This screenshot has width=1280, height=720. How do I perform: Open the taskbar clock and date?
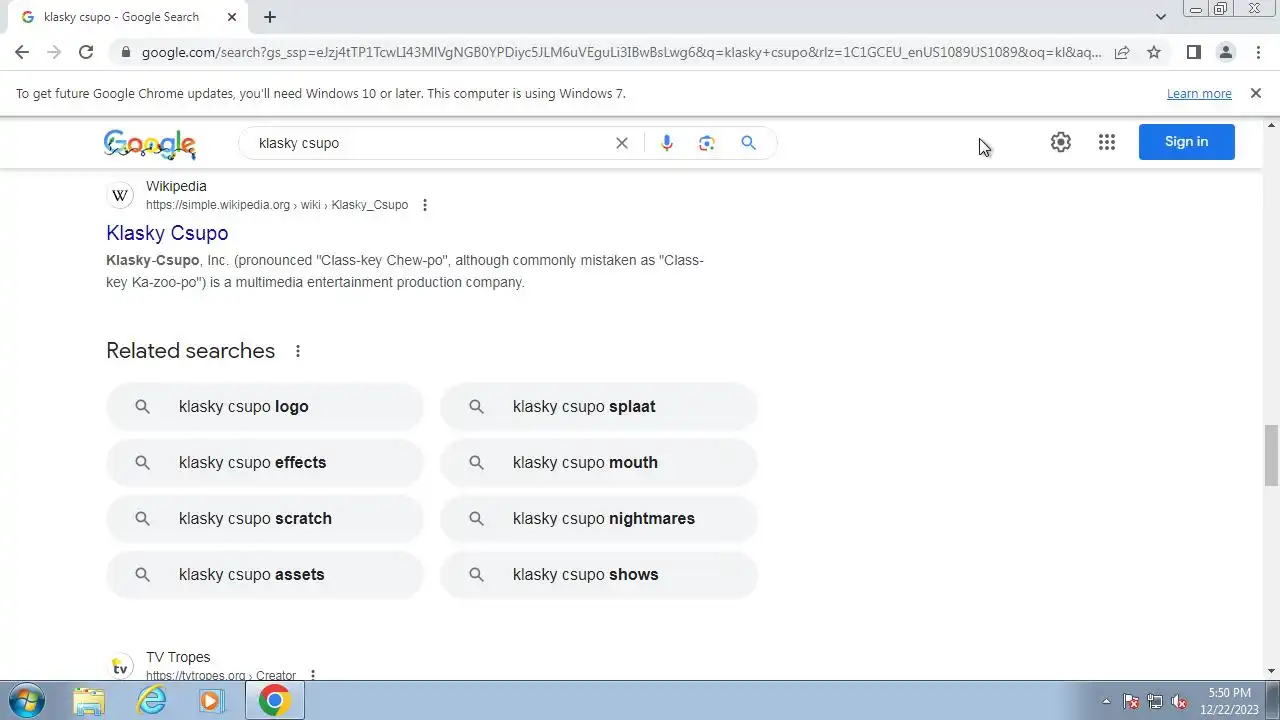click(x=1229, y=701)
